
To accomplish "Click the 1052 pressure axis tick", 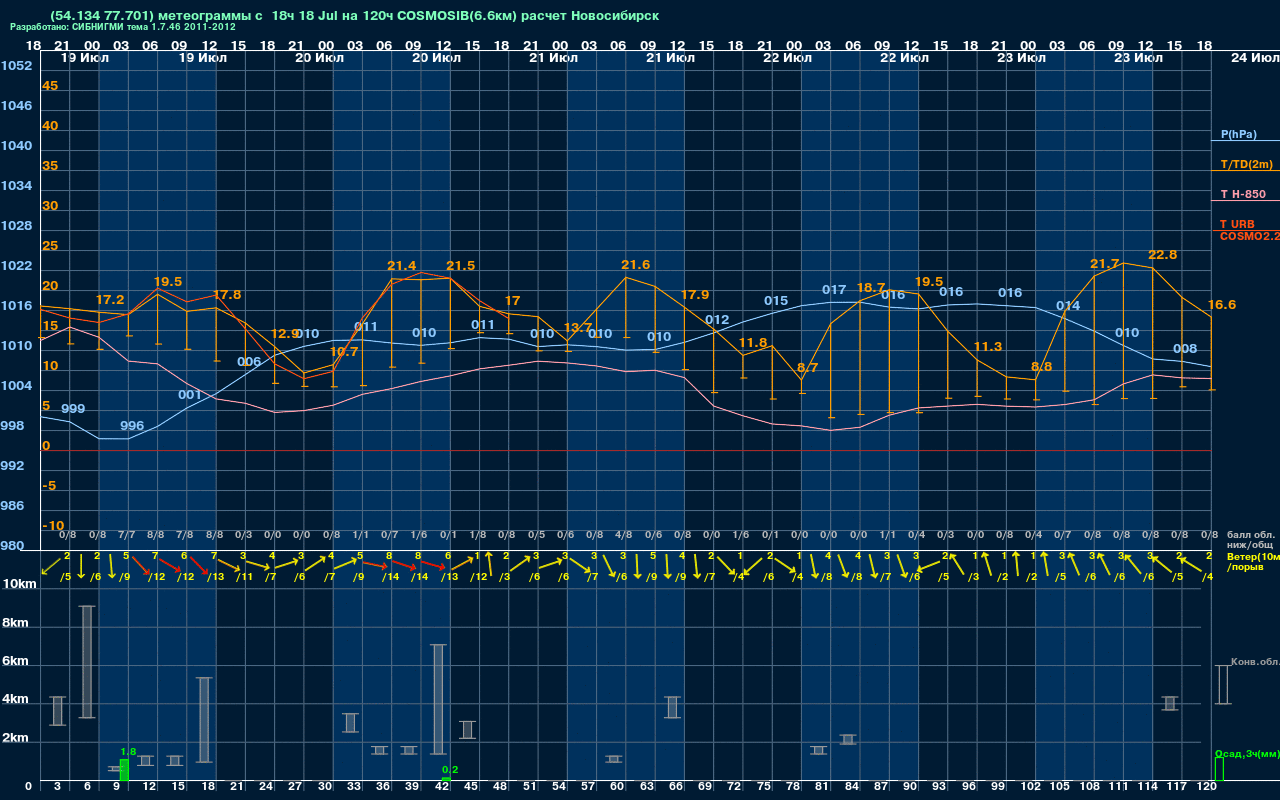I will (x=16, y=66).
